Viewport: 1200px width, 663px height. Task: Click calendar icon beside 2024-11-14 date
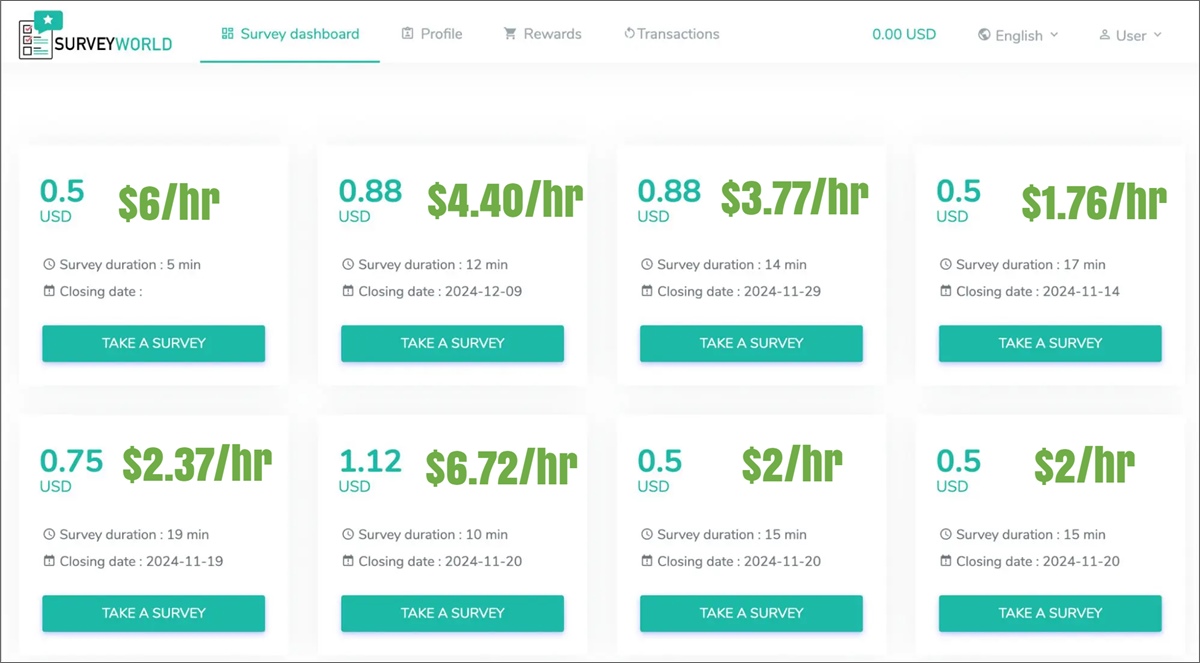tap(946, 291)
